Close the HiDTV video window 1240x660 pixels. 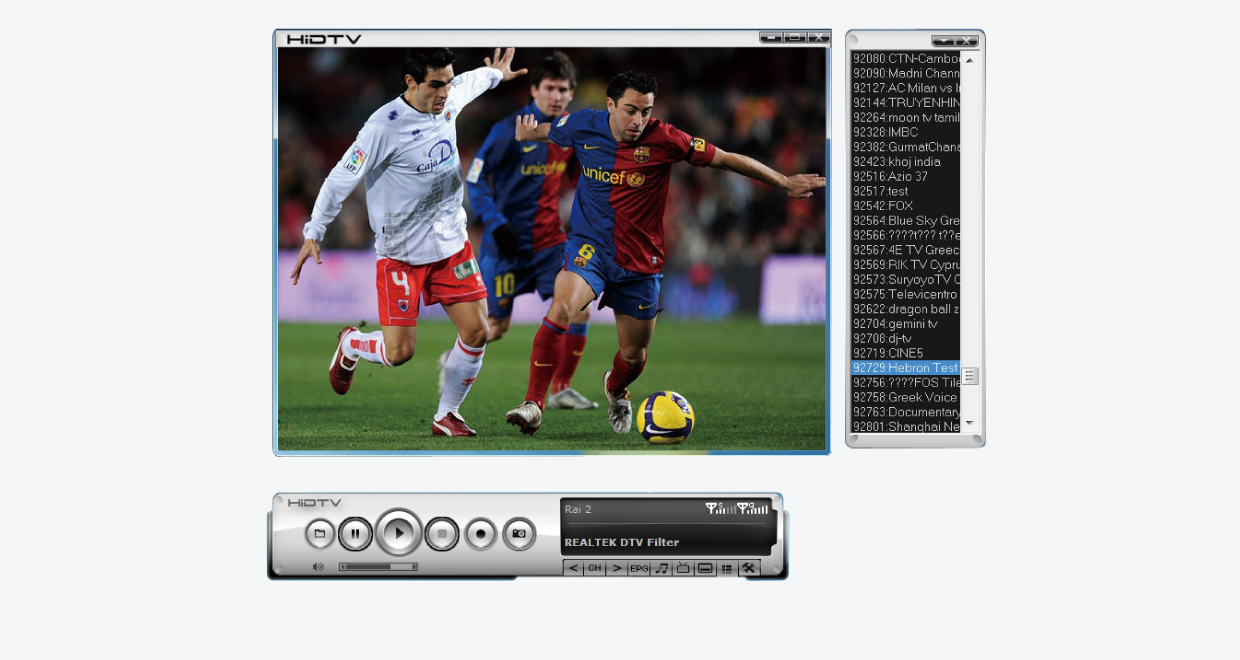pyautogui.click(x=818, y=38)
